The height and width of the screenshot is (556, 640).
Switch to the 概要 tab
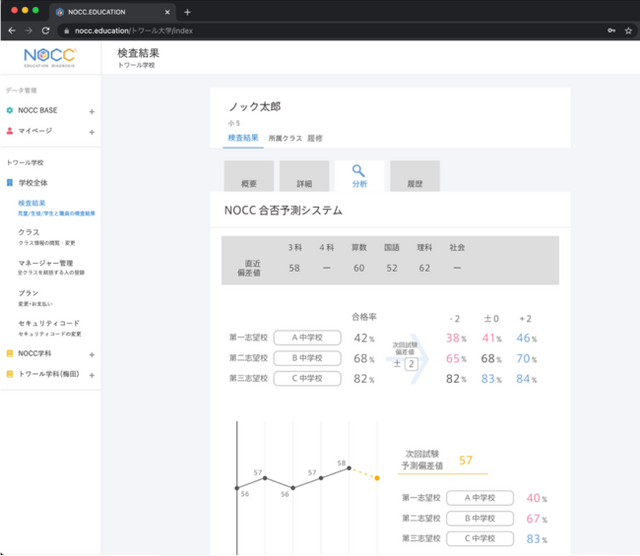coord(249,184)
